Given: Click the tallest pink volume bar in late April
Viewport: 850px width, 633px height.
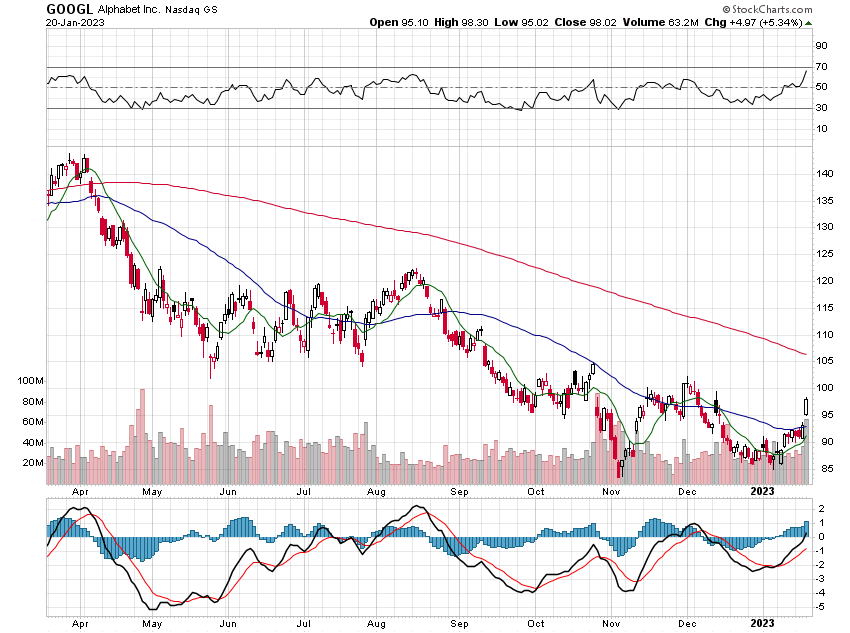Looking at the screenshot, I should click(x=143, y=436).
